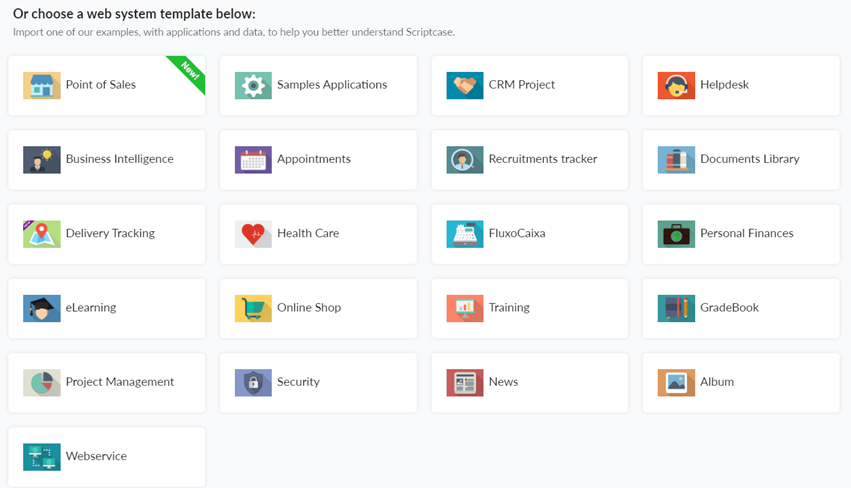Select the Recruitments tracker template
The height and width of the screenshot is (488, 851).
click(x=542, y=159)
